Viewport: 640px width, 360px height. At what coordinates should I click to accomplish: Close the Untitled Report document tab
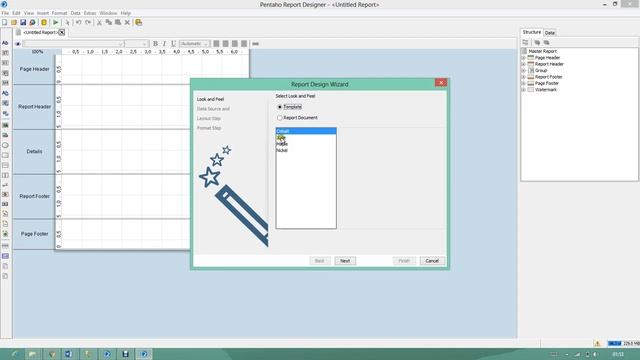pos(62,32)
